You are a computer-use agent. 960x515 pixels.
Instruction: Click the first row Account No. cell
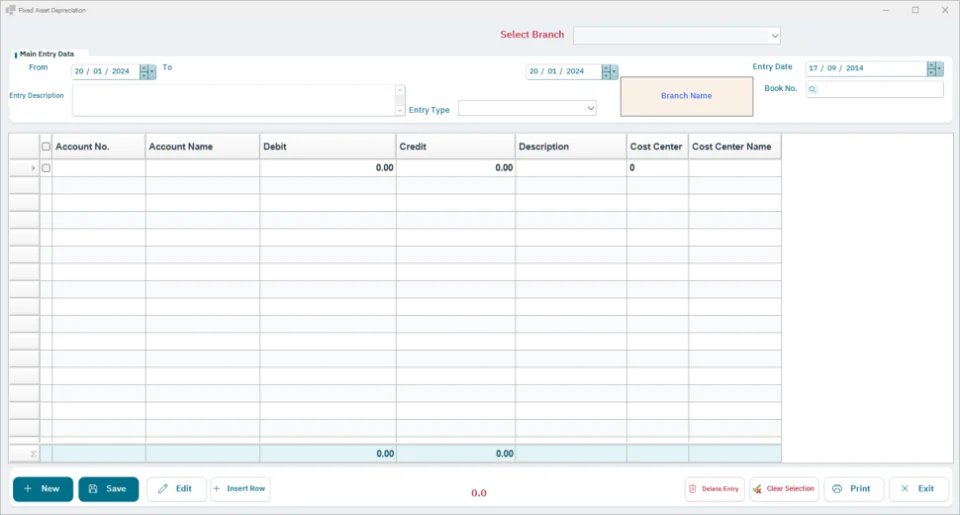[x=99, y=168]
